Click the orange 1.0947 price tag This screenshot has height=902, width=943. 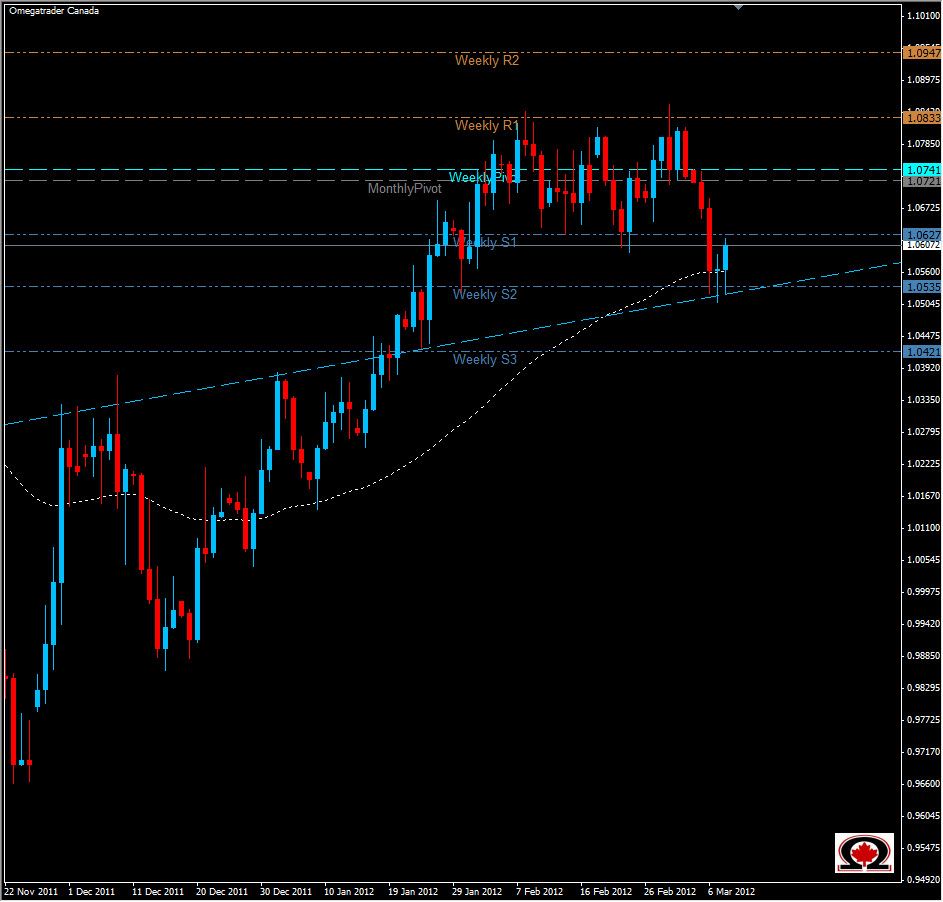[921, 53]
